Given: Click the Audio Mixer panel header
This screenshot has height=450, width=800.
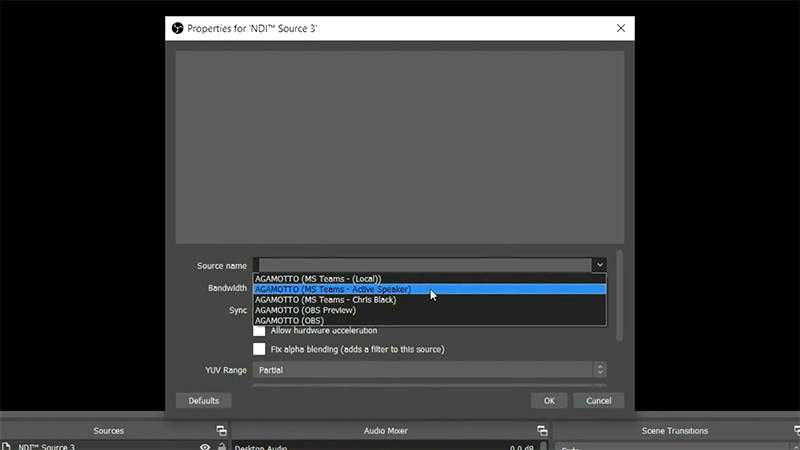Looking at the screenshot, I should [x=385, y=431].
